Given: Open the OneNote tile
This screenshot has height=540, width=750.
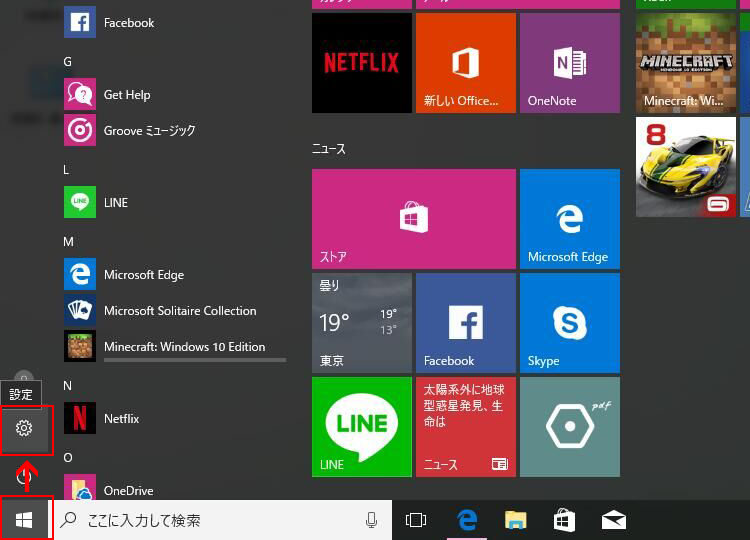Looking at the screenshot, I should [570, 63].
